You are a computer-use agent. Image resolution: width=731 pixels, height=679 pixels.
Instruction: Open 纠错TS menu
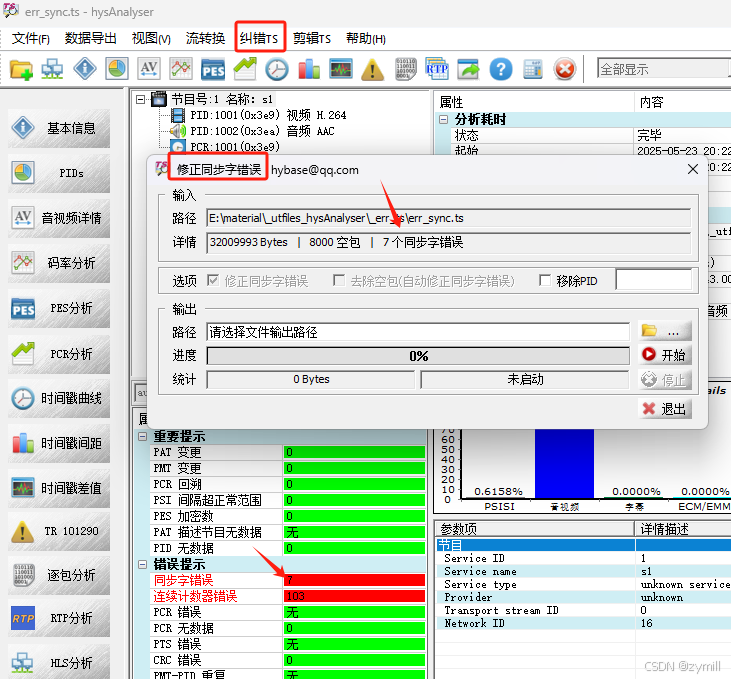point(259,38)
